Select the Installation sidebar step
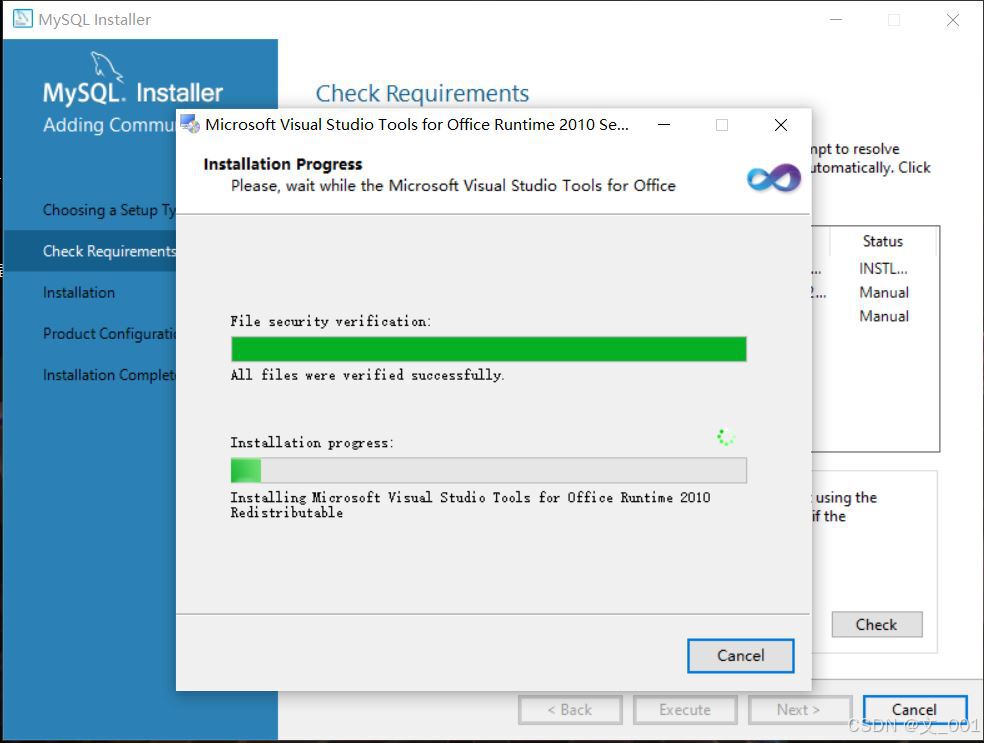This screenshot has height=743, width=984. [79, 292]
